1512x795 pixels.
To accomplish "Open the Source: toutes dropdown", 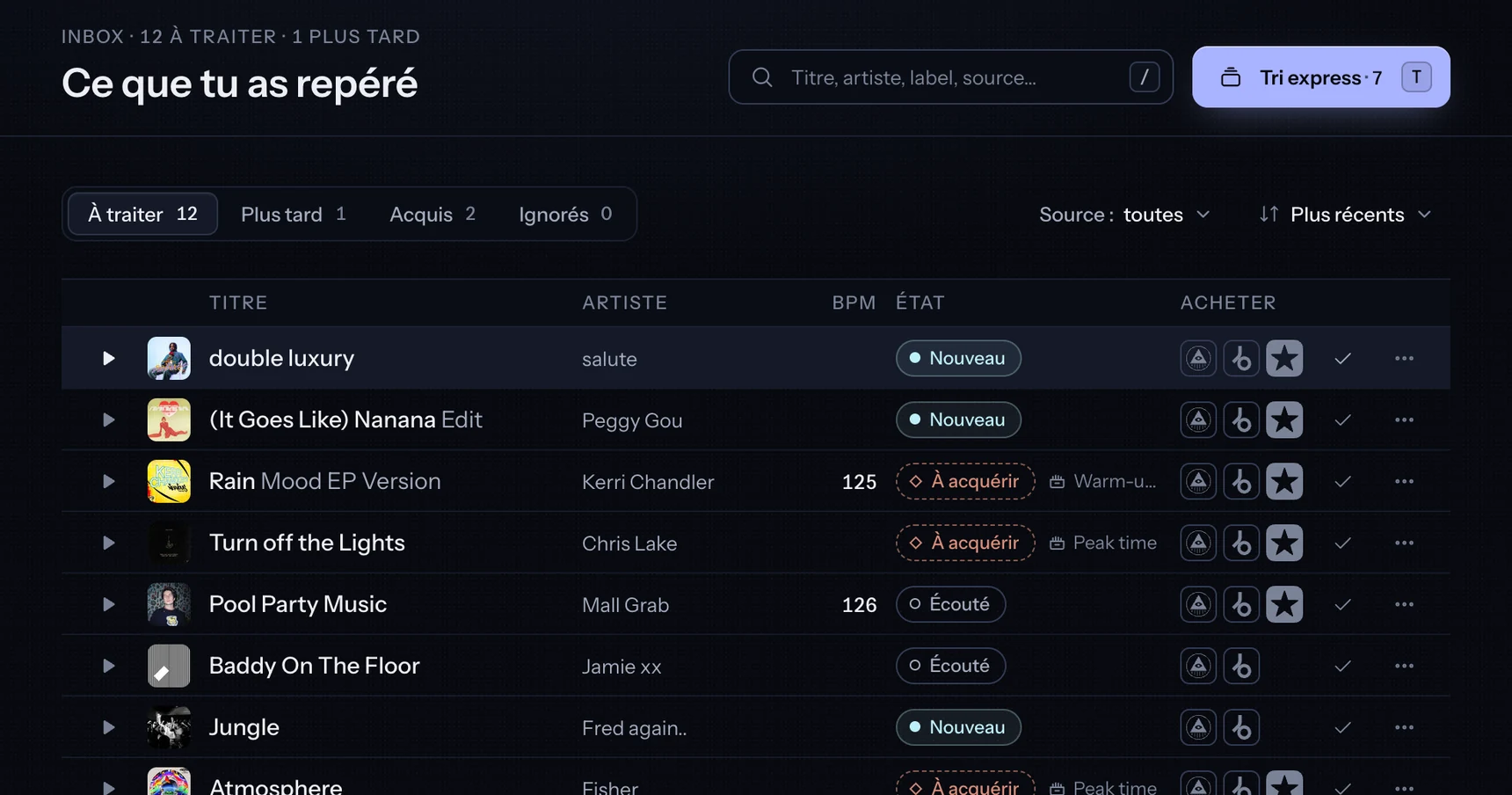I will tap(1124, 215).
